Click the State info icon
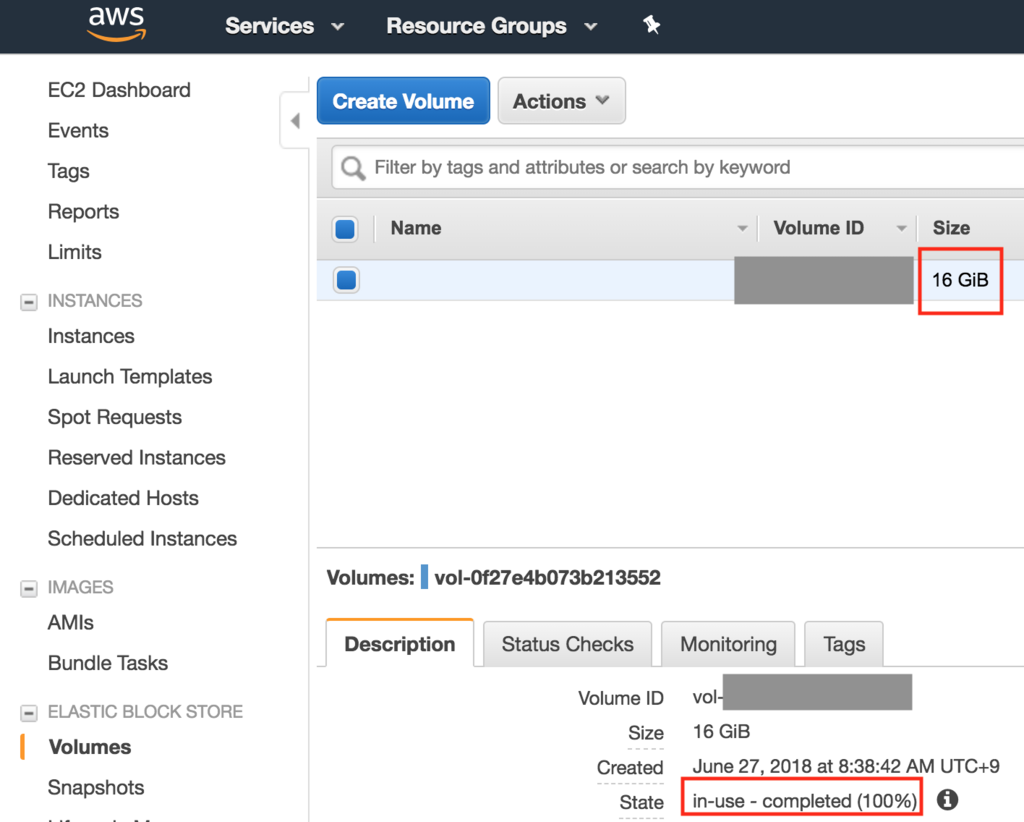The height and width of the screenshot is (822, 1024). tap(947, 799)
